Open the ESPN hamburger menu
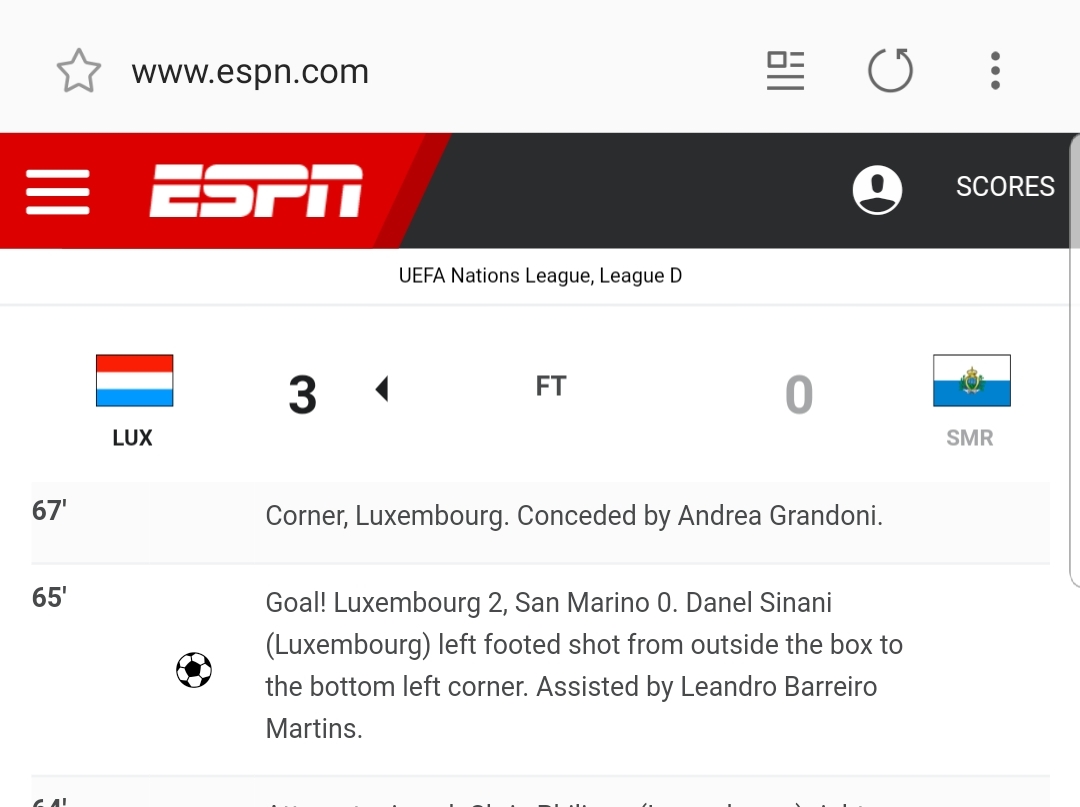Screen dimensions: 1080x807 click(x=58, y=191)
